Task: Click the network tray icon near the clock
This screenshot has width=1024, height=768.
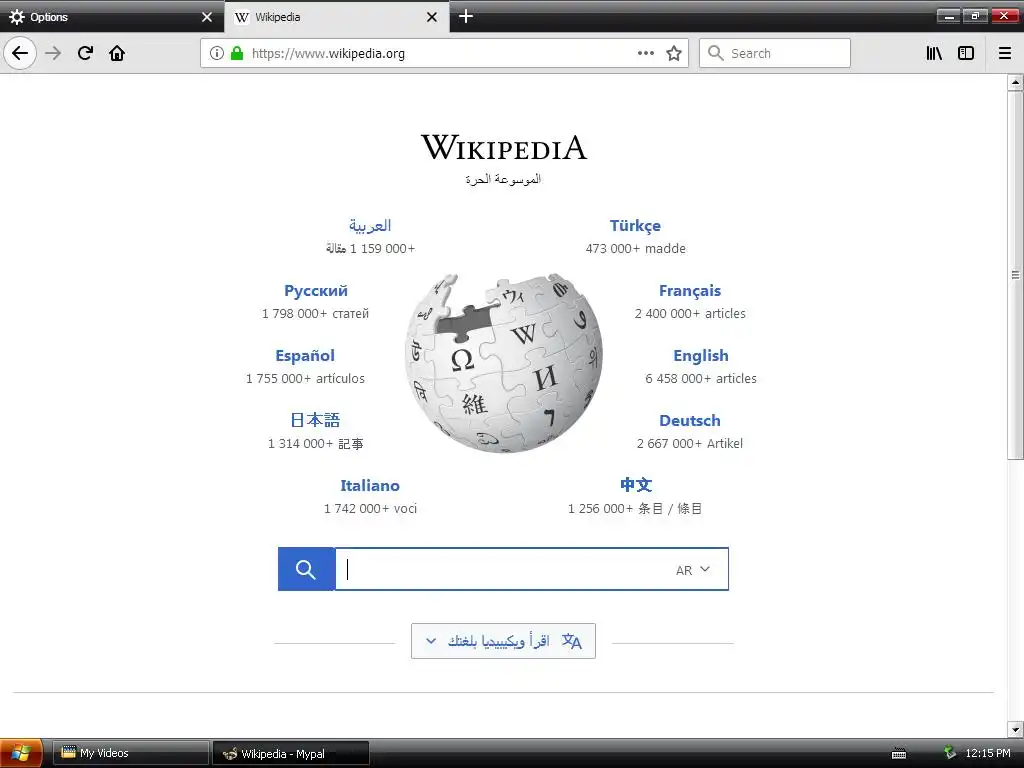Action: (950, 753)
